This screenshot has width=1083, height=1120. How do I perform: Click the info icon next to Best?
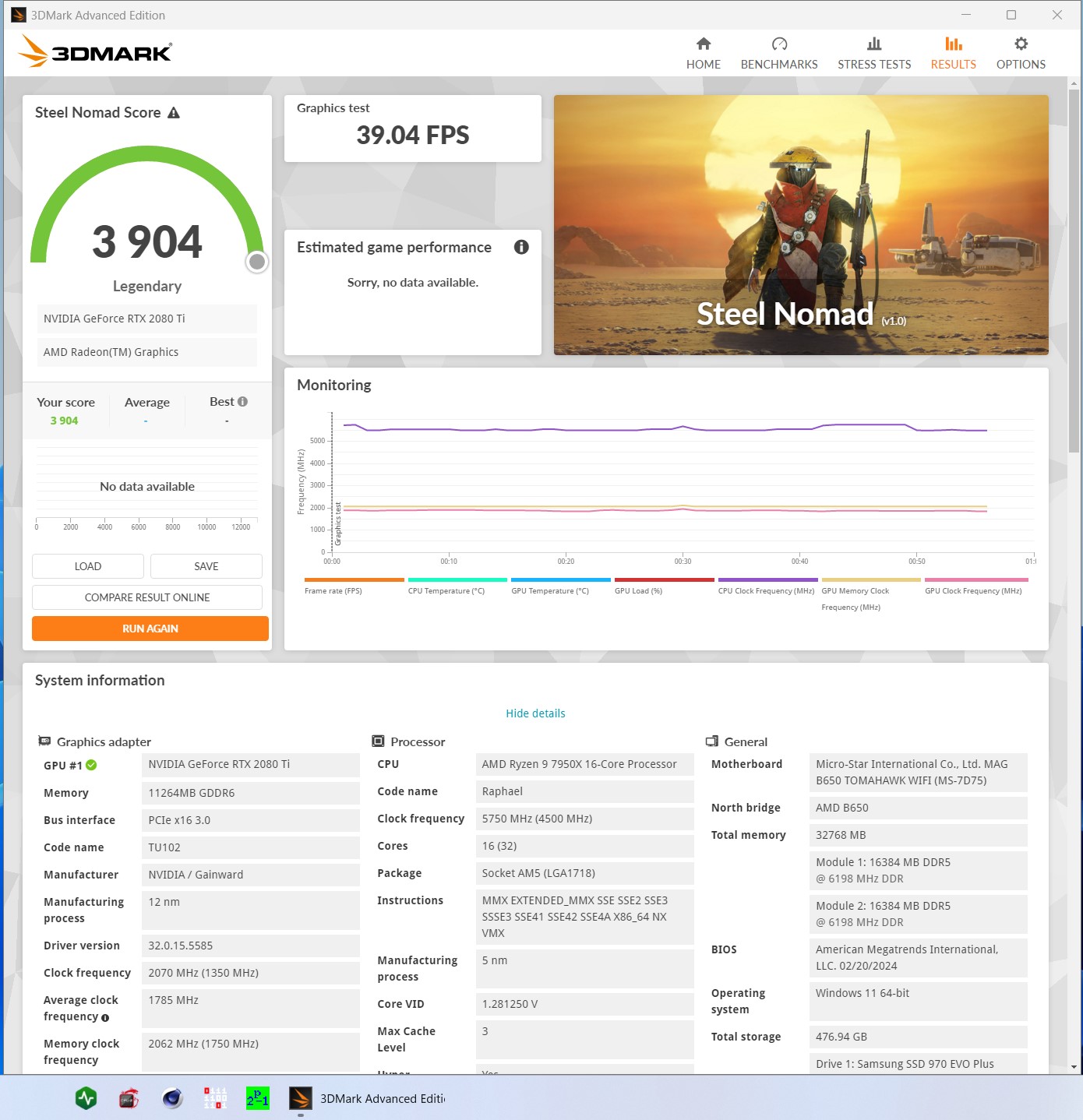point(243,402)
